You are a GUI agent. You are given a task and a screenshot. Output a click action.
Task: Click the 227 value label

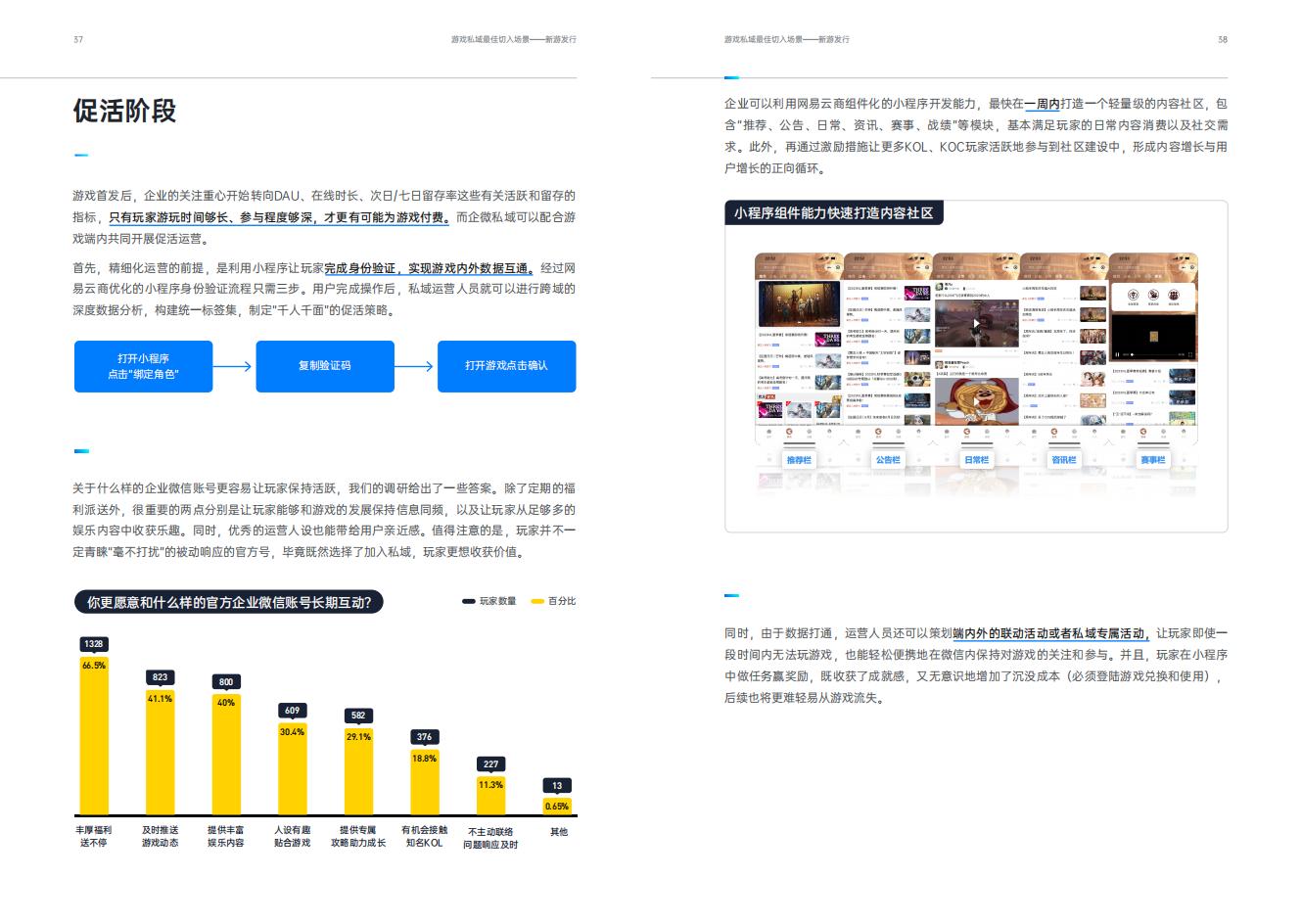(490, 764)
